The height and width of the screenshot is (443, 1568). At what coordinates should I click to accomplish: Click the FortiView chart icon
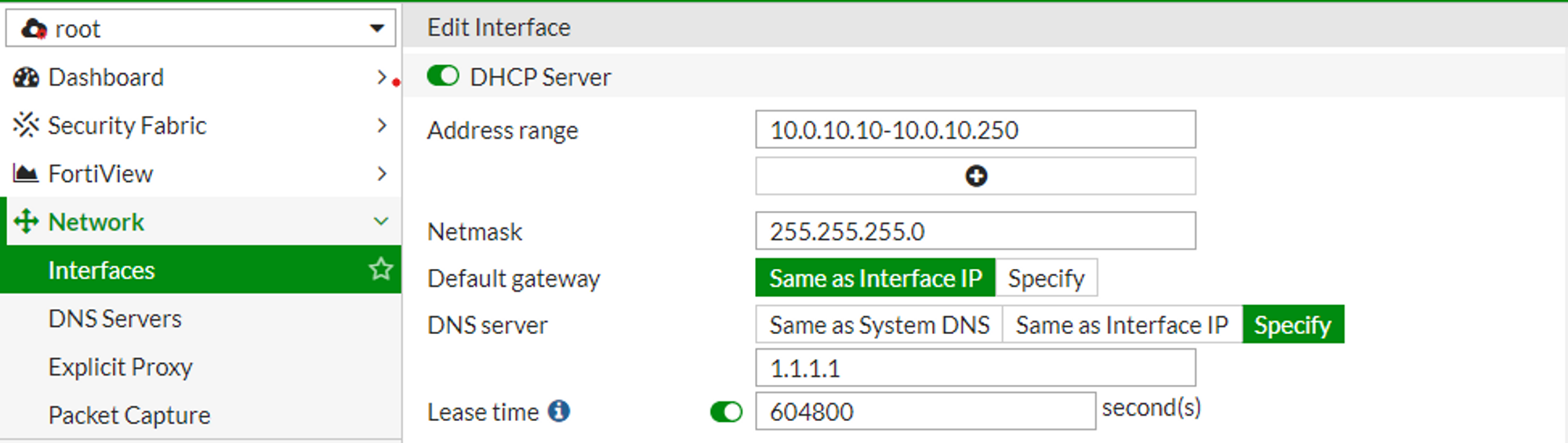[x=26, y=173]
